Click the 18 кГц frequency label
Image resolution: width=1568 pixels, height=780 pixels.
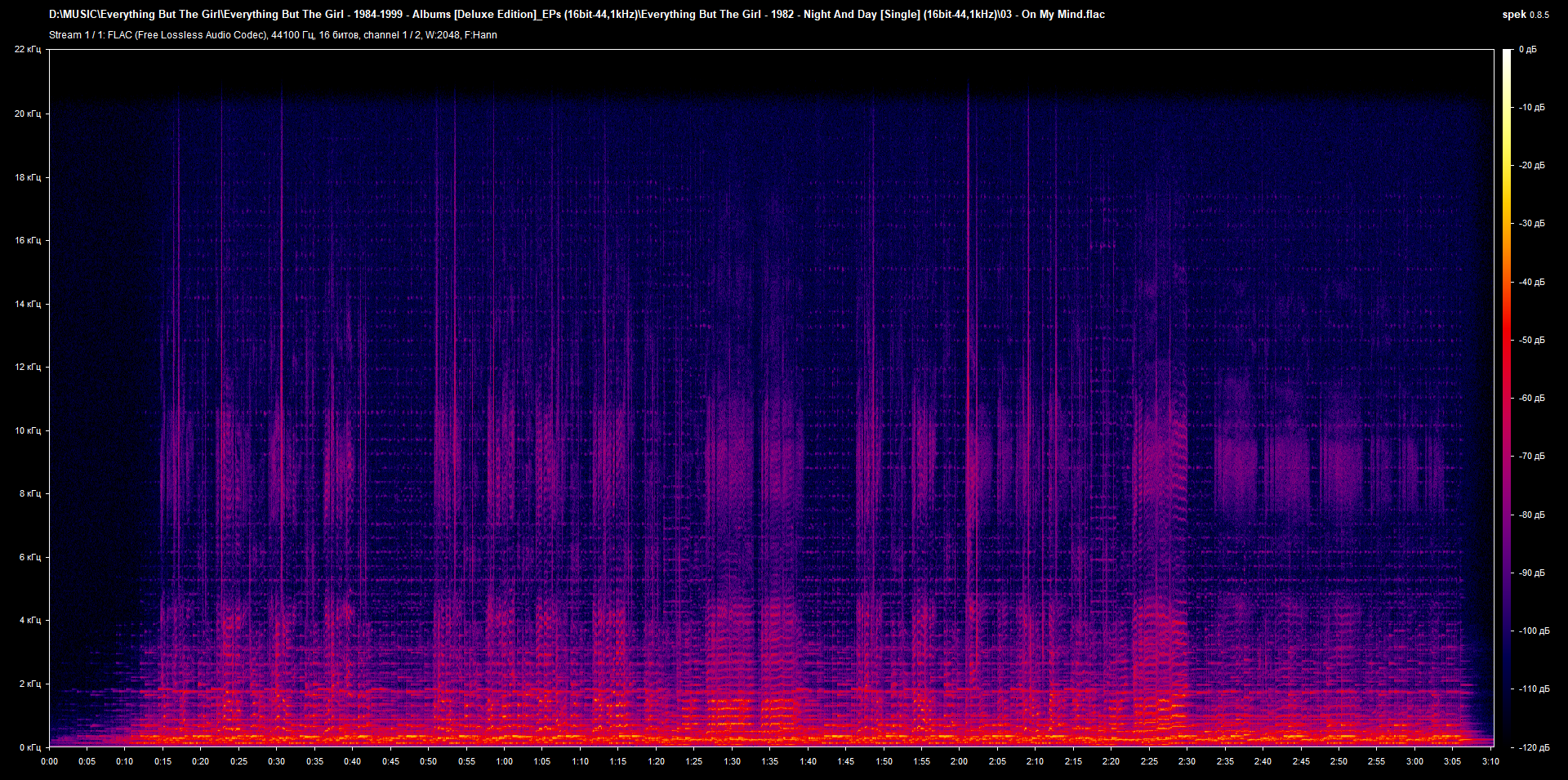[28, 177]
